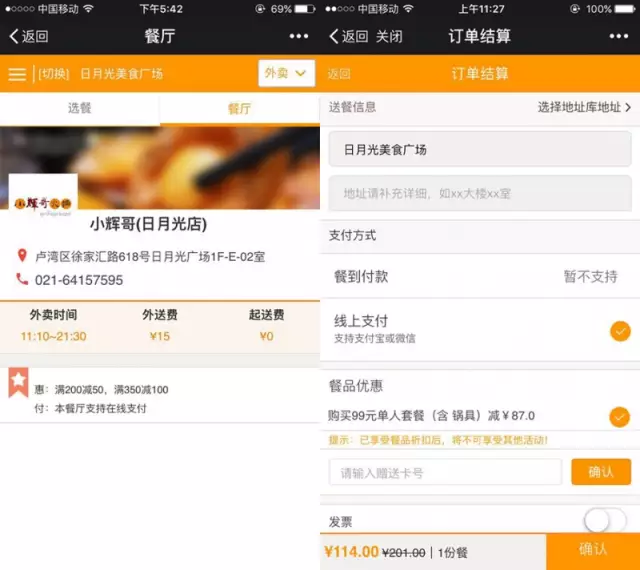Image resolution: width=640 pixels, height=570 pixels.
Task: Tap the three-dot more icon on 餐厅 header
Action: point(299,36)
